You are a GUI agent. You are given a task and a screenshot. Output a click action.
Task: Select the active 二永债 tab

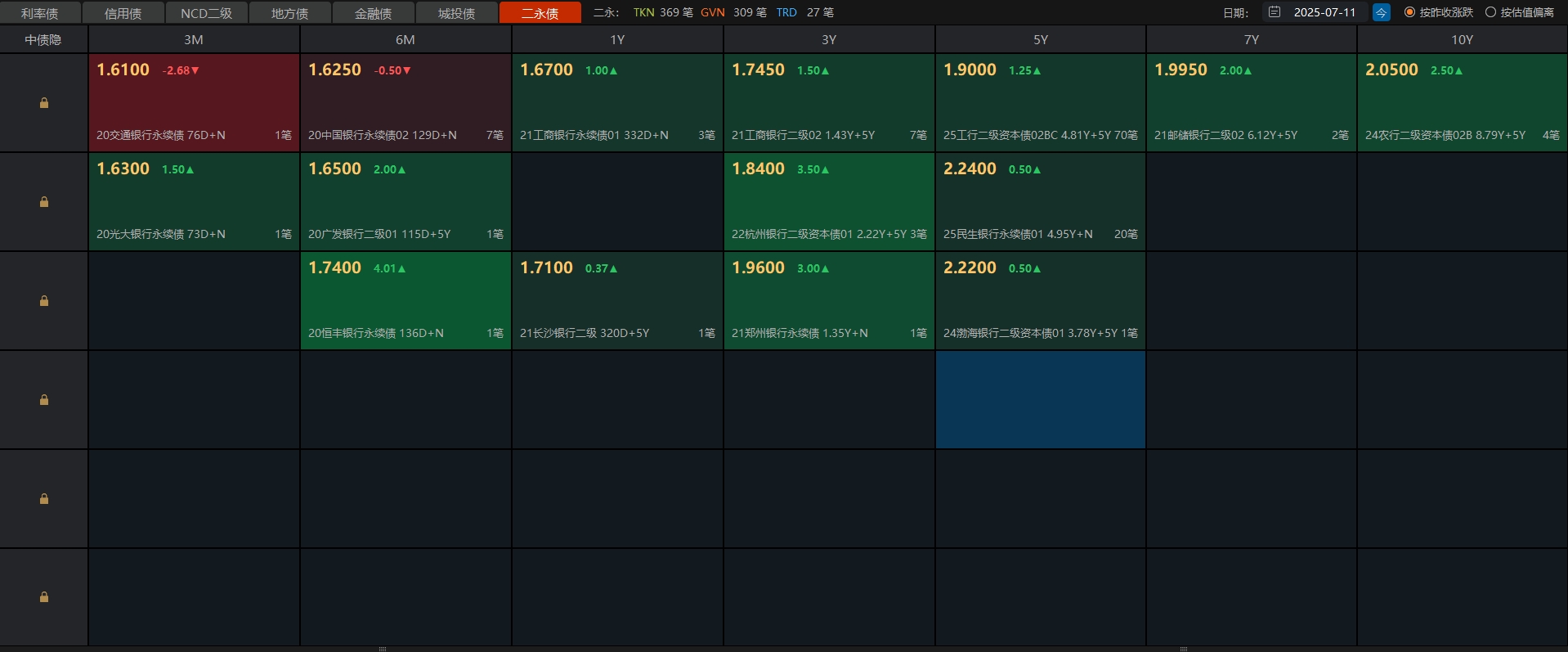coord(540,13)
